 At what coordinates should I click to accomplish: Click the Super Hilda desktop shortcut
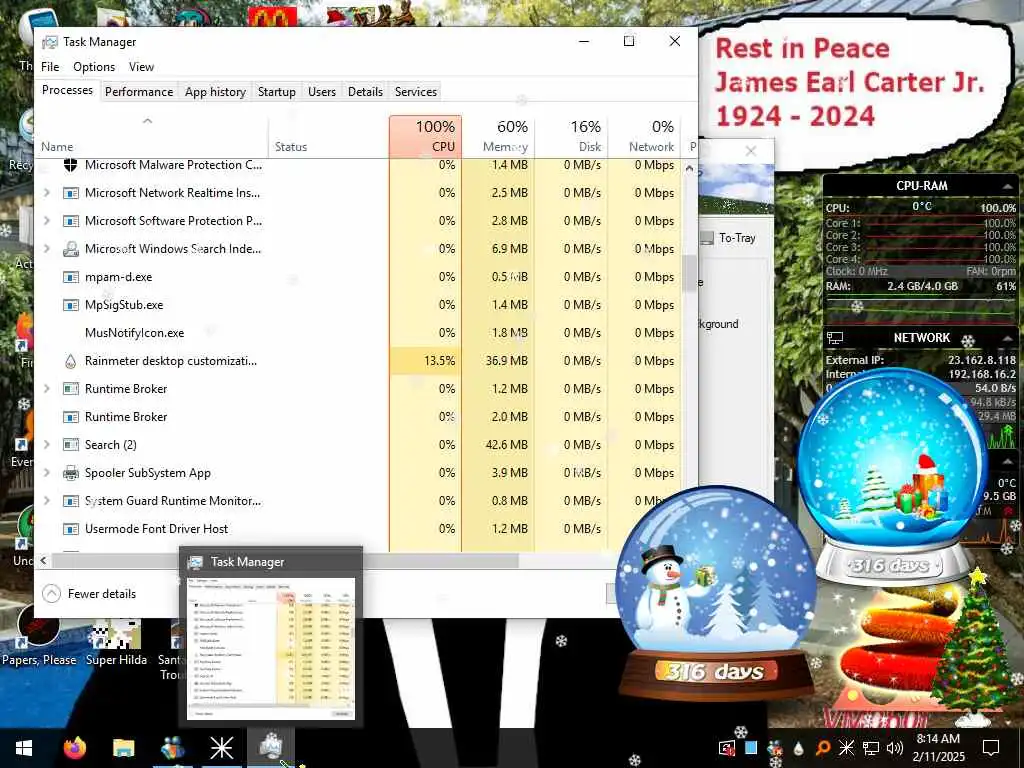116,643
